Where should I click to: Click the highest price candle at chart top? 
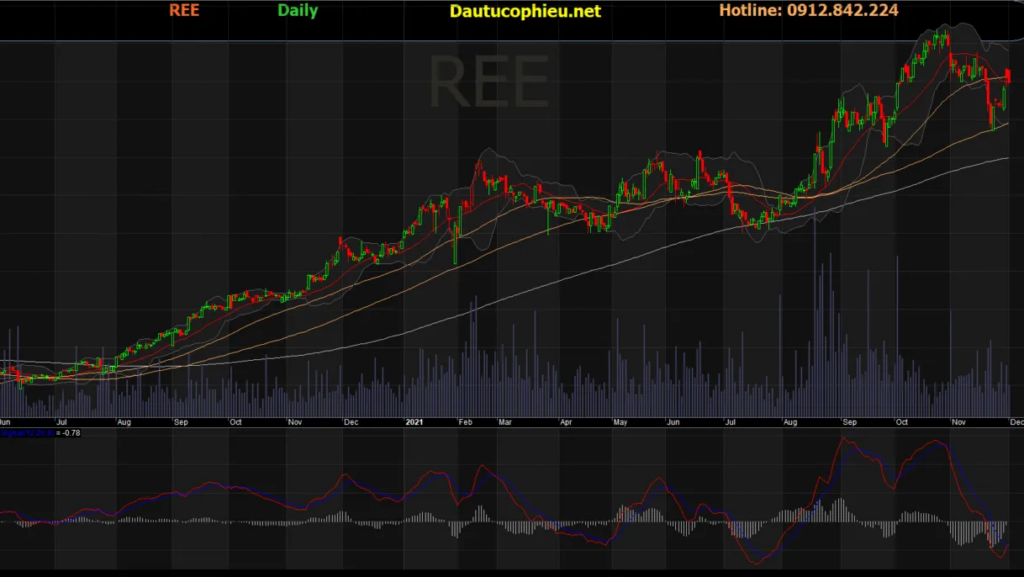pyautogui.click(x=941, y=38)
